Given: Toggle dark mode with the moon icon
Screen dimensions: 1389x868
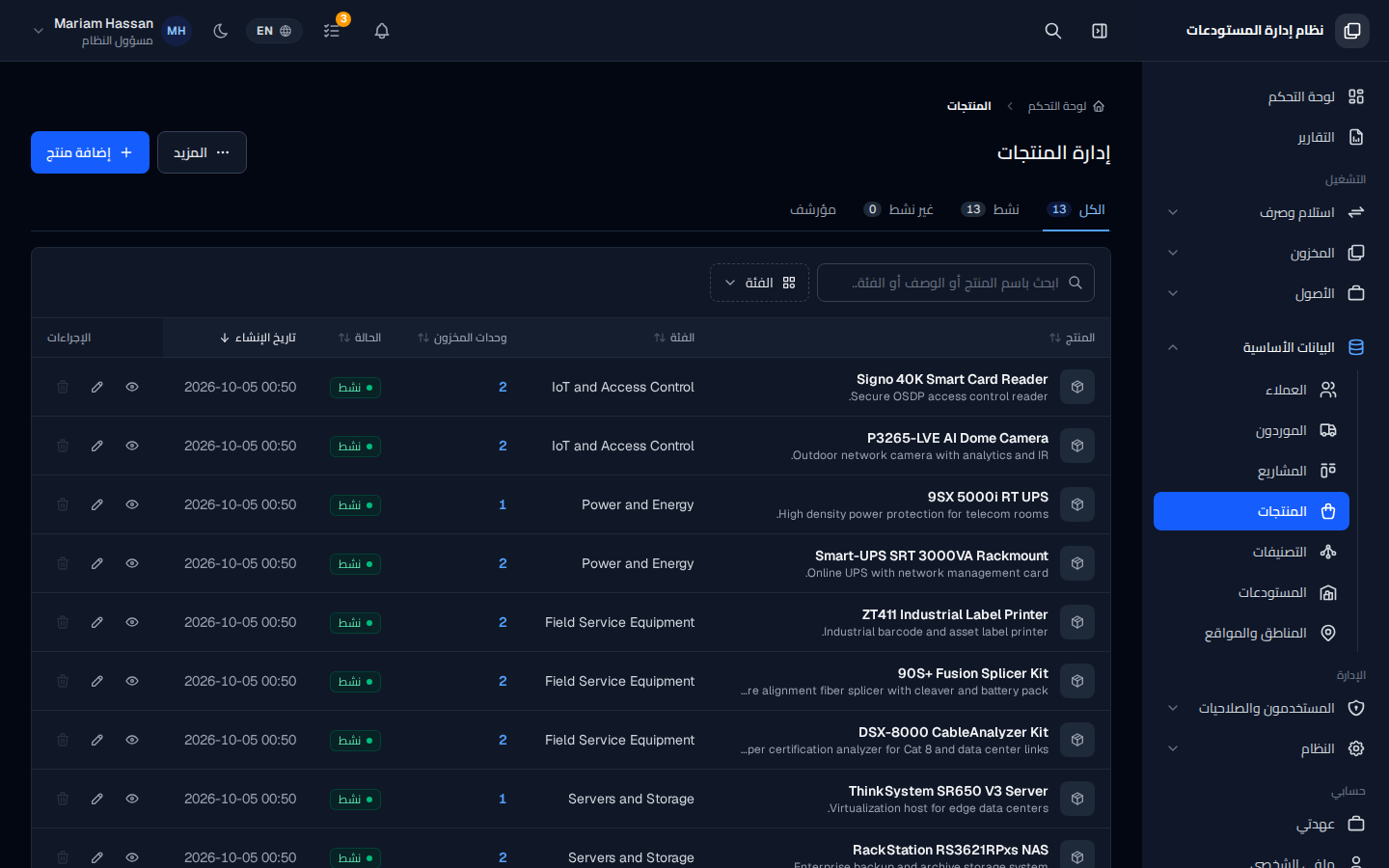Looking at the screenshot, I should (221, 31).
